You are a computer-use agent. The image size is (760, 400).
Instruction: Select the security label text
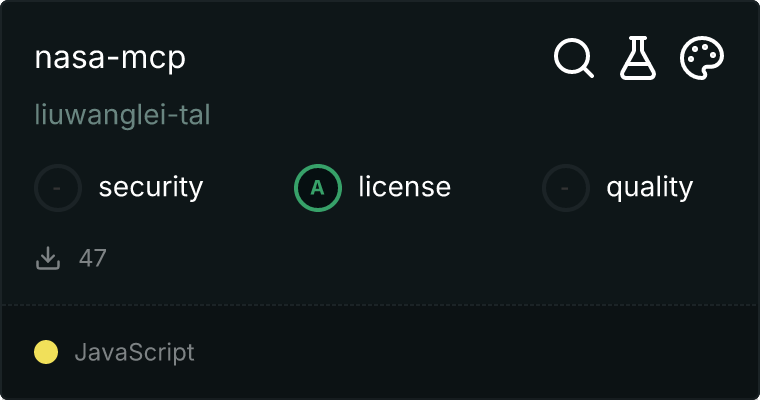point(151,187)
